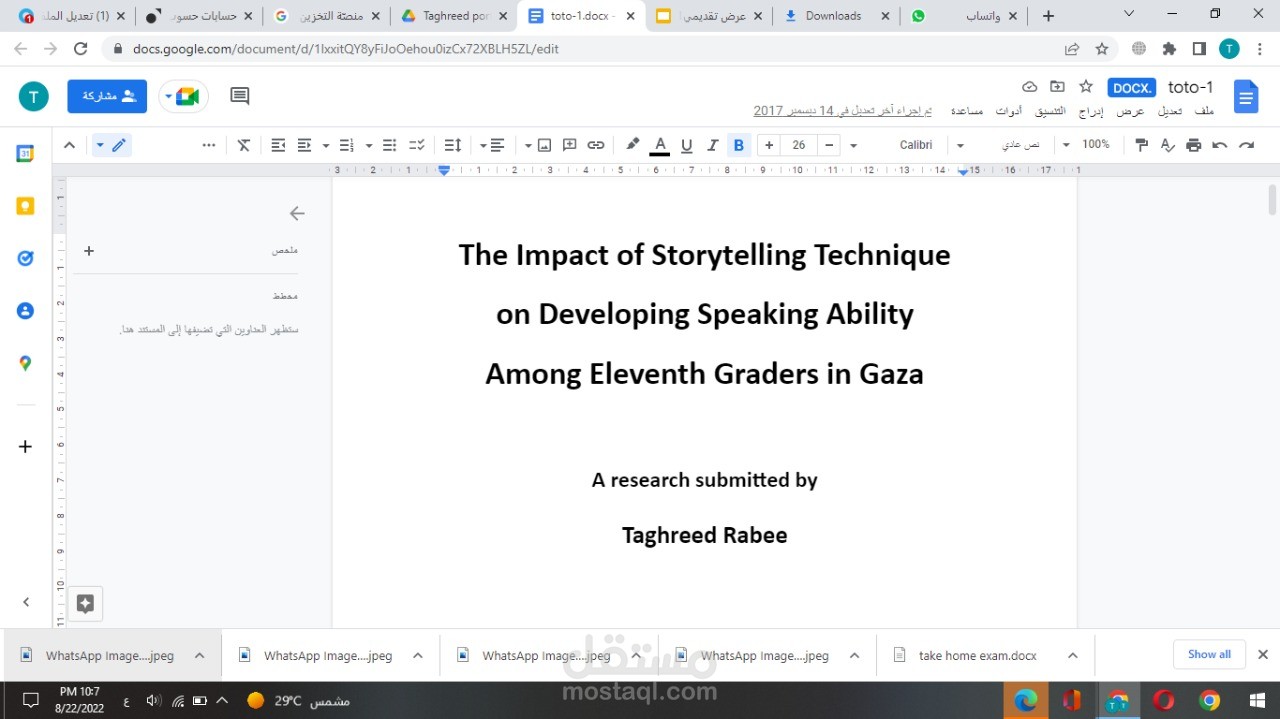Insert a link with the chain icon
This screenshot has height=719, width=1280.
596,145
